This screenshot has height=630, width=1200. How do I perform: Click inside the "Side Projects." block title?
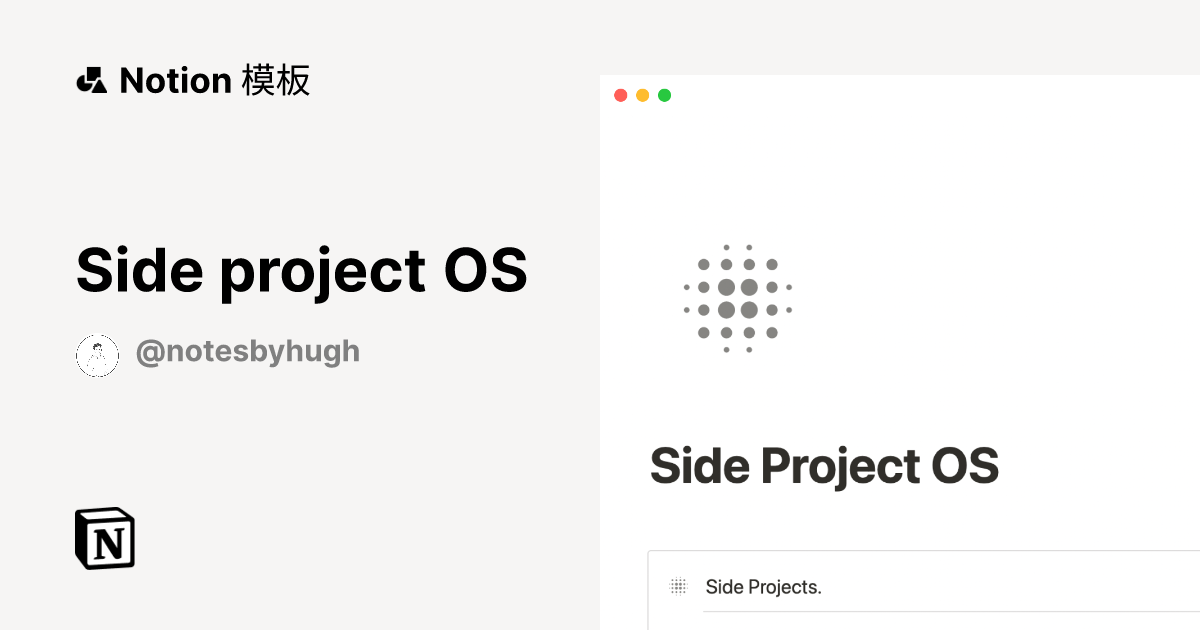point(763,587)
